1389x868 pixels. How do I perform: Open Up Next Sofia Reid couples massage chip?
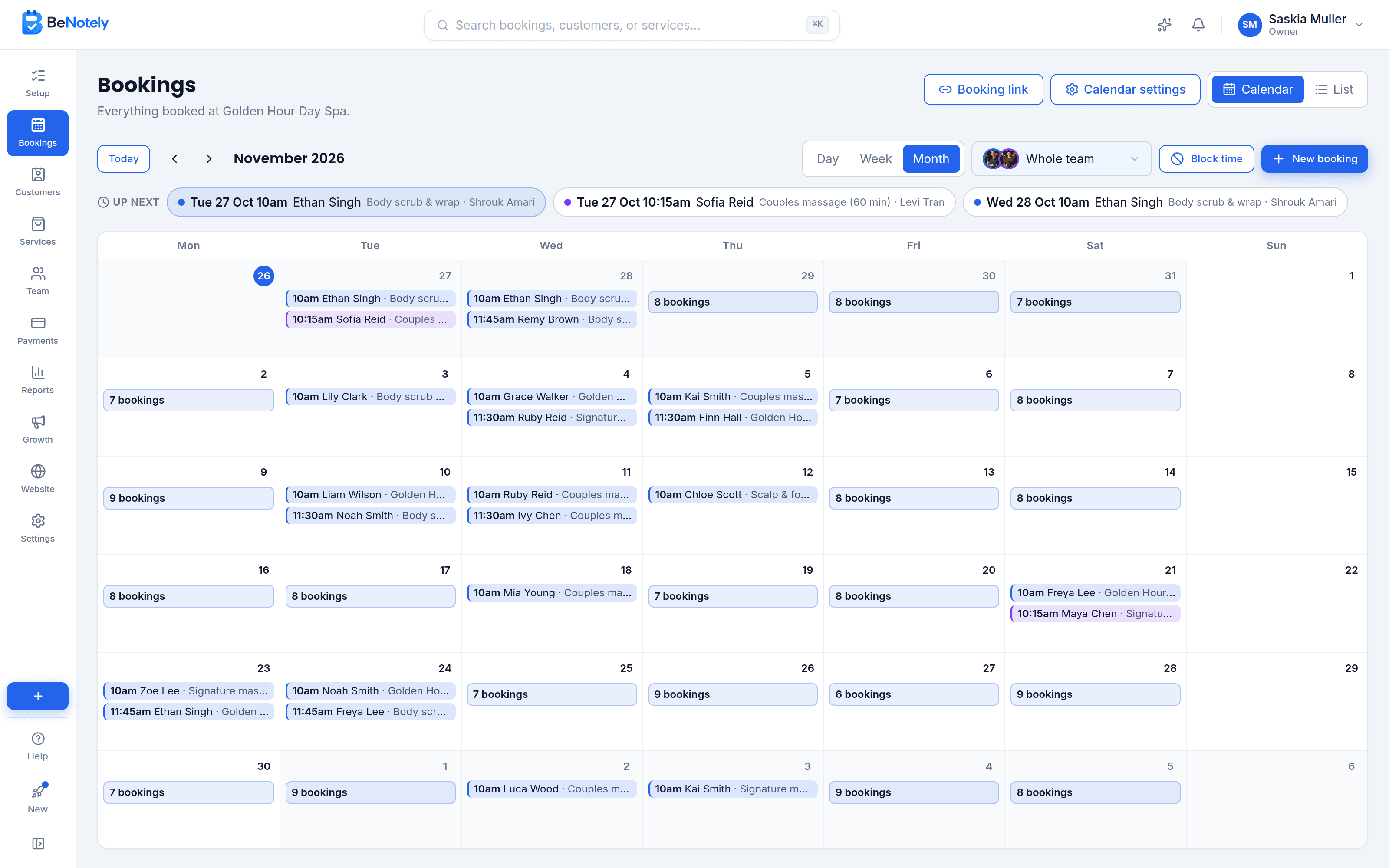coord(754,202)
